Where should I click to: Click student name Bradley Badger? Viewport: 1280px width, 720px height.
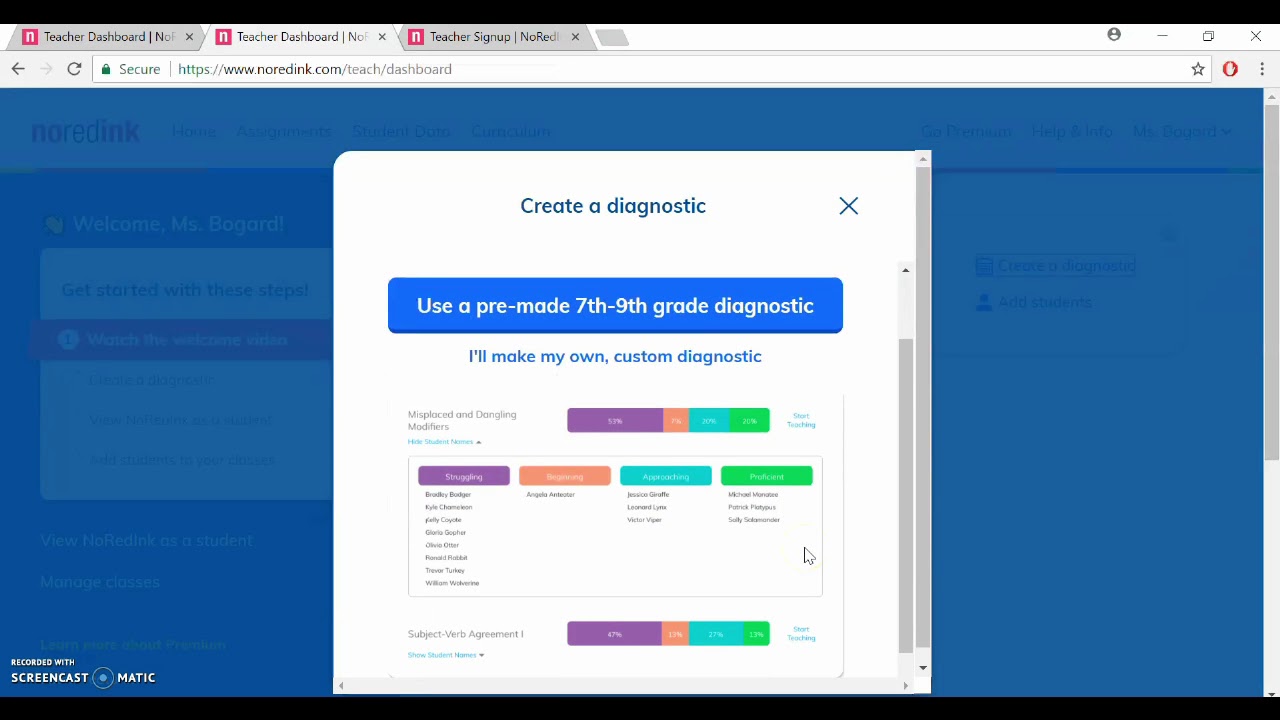coord(448,494)
